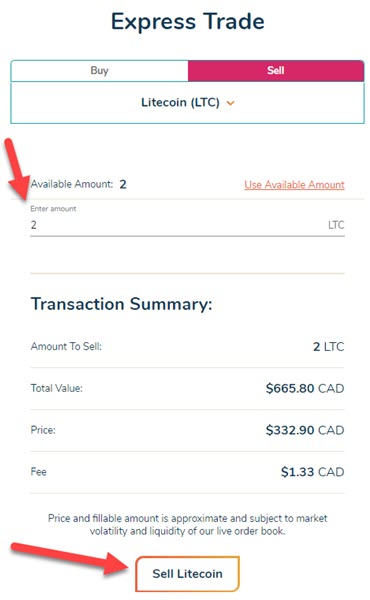Click the Use Available Amount link
Screen dimensions: 370x600
pos(294,185)
